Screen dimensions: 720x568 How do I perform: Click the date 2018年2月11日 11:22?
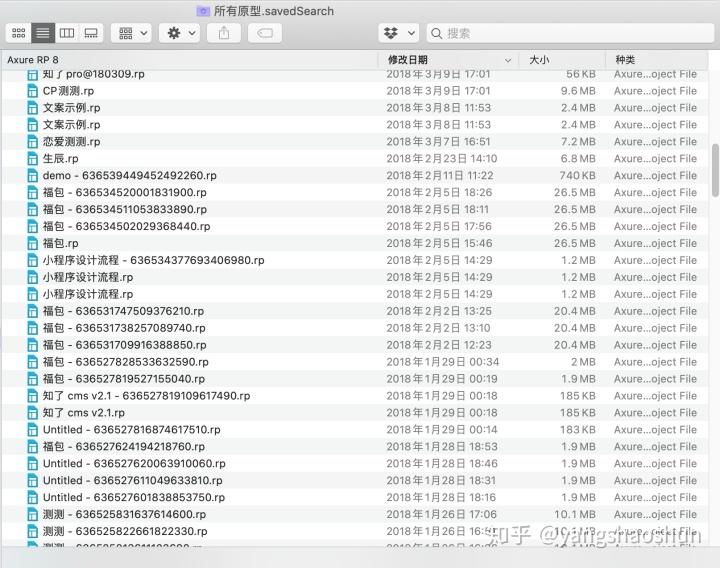440,175
